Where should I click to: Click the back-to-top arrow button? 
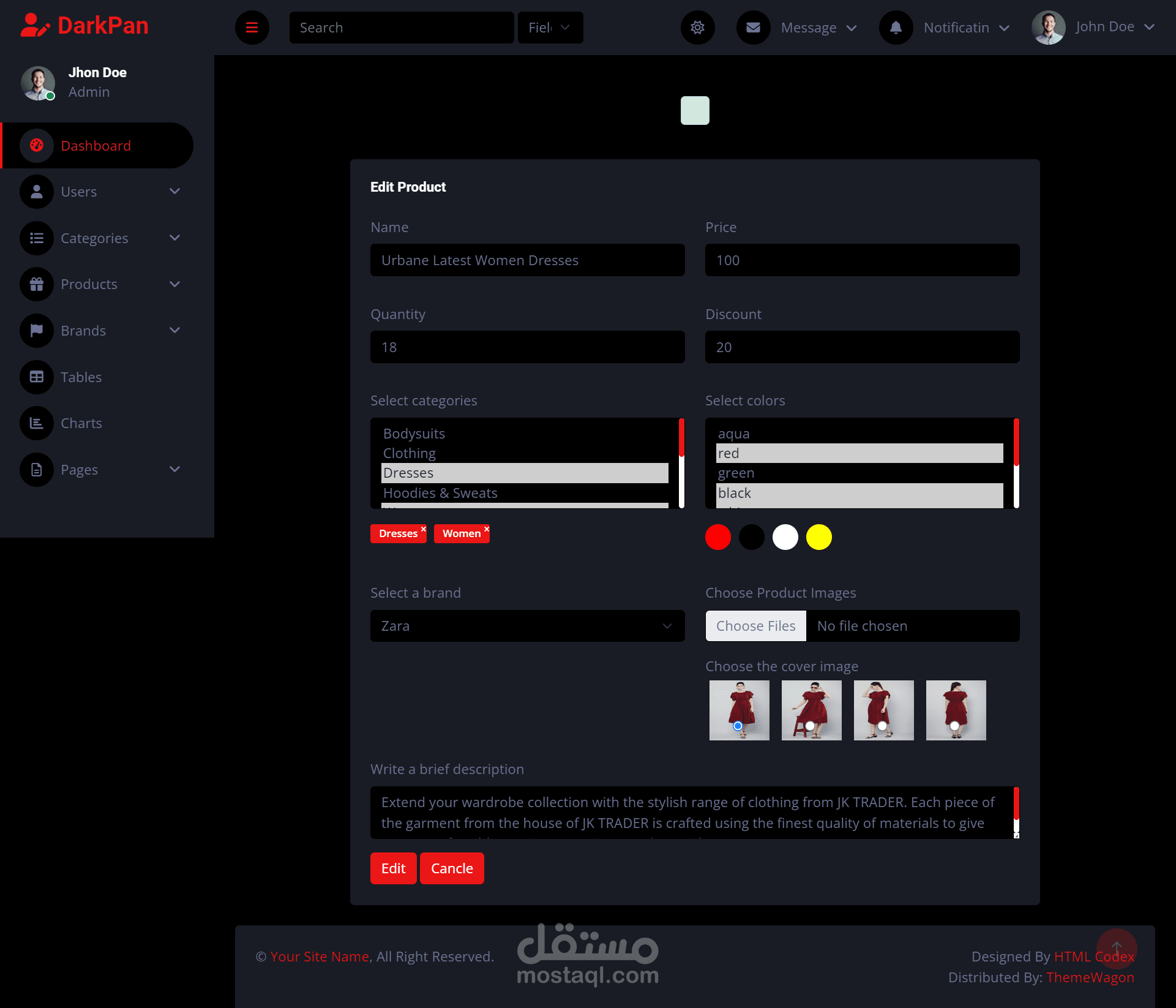tap(1116, 948)
